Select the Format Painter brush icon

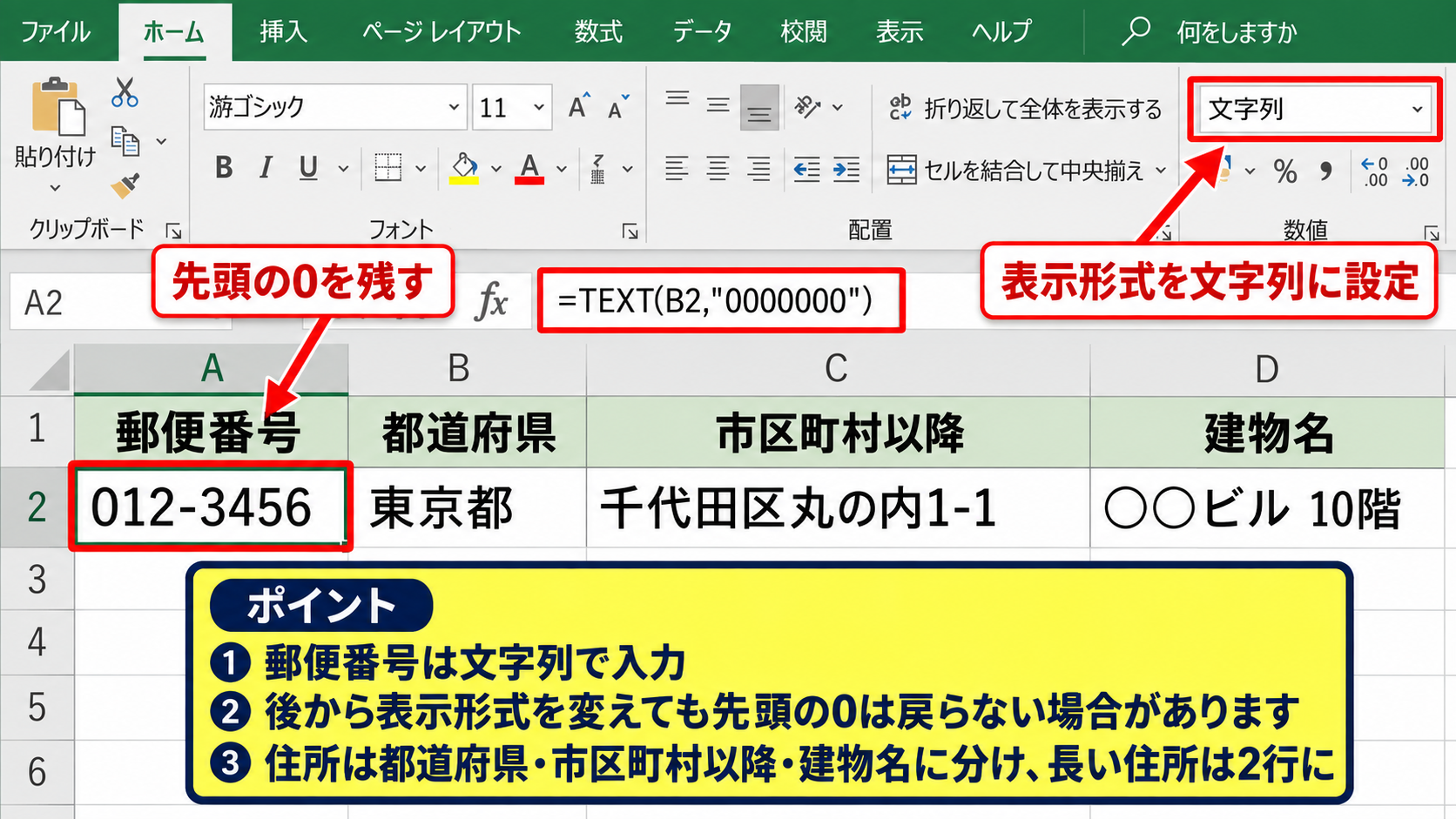click(x=125, y=185)
